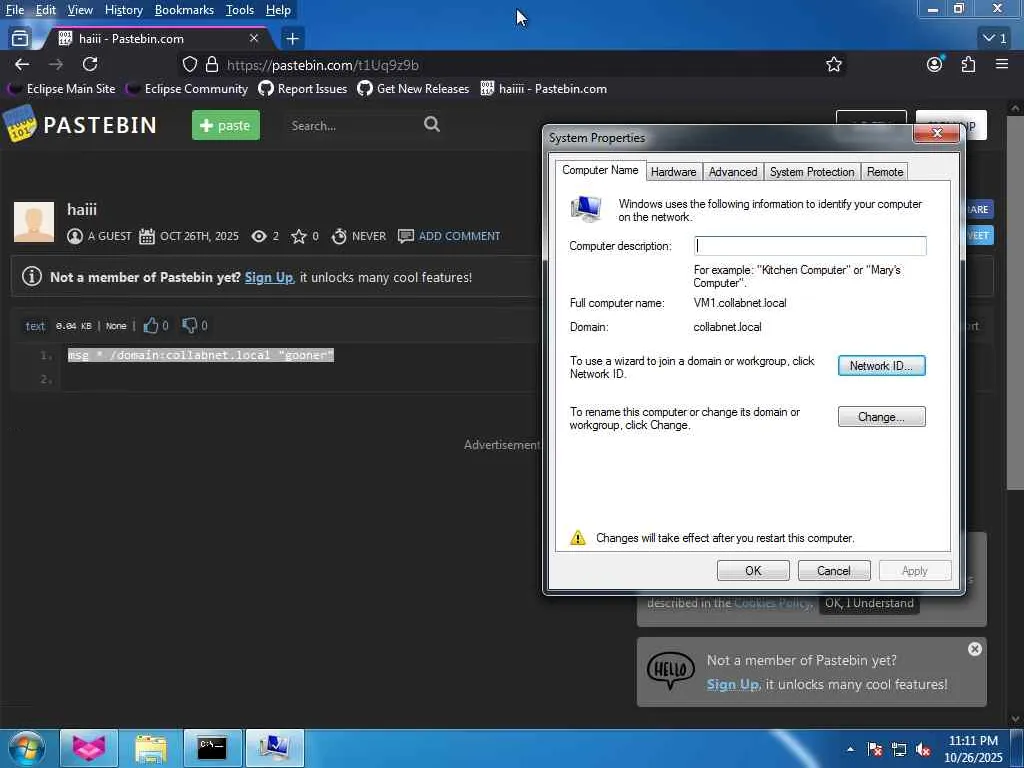This screenshot has height=768, width=1024.
Task: Open Eclipse Community bookmark
Action: 187,89
